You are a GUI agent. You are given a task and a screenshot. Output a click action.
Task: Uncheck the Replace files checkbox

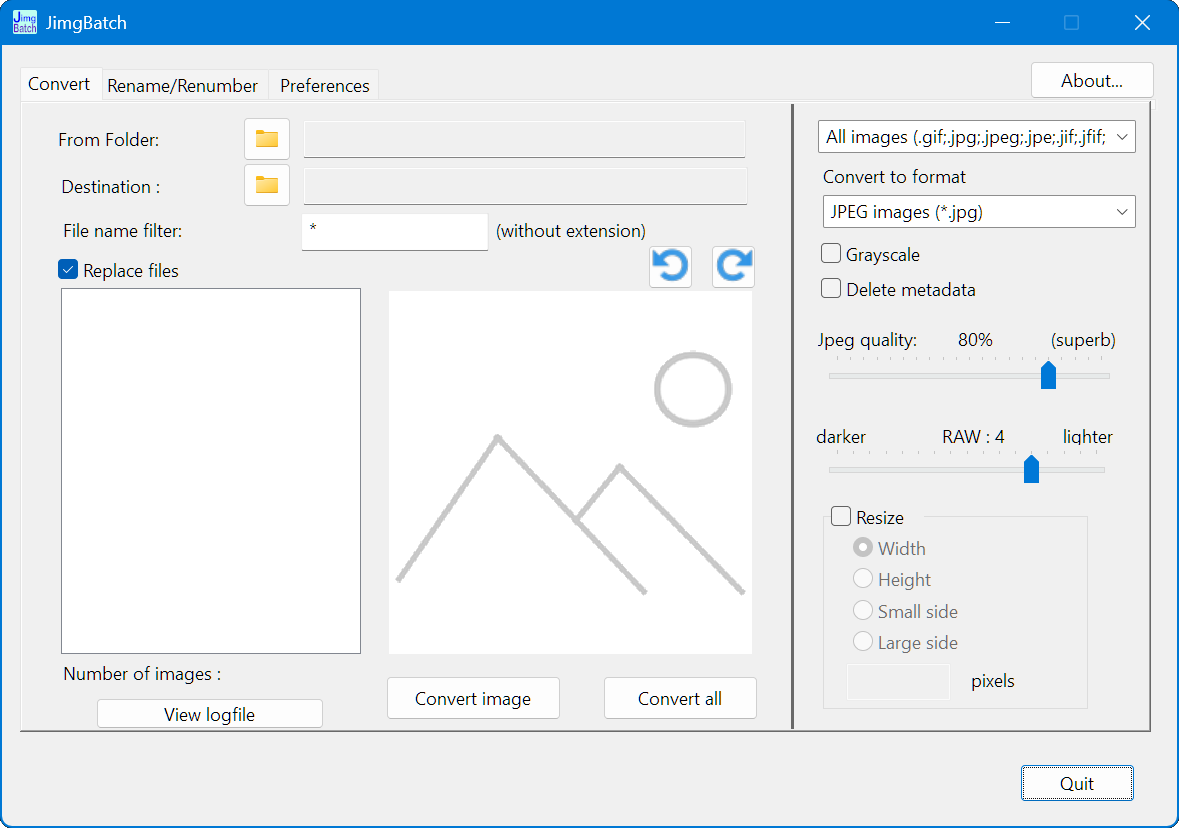coord(68,270)
